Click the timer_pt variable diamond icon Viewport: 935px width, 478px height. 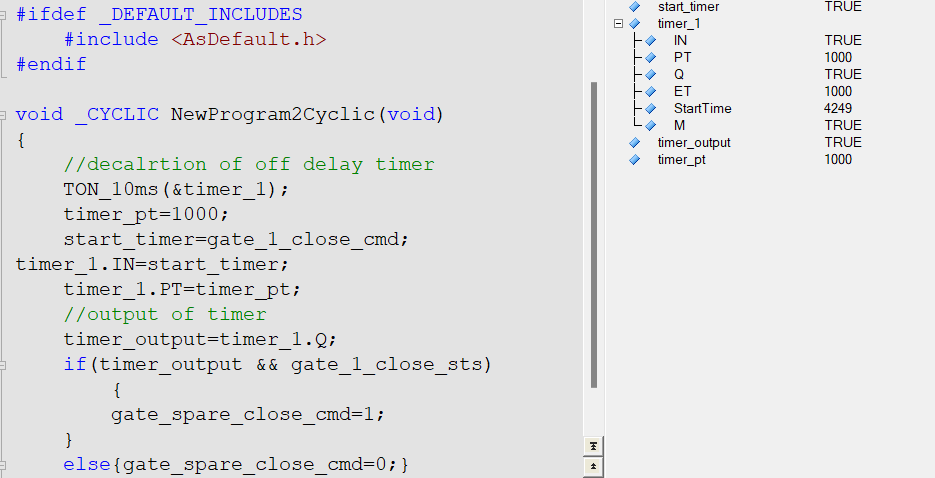point(634,160)
